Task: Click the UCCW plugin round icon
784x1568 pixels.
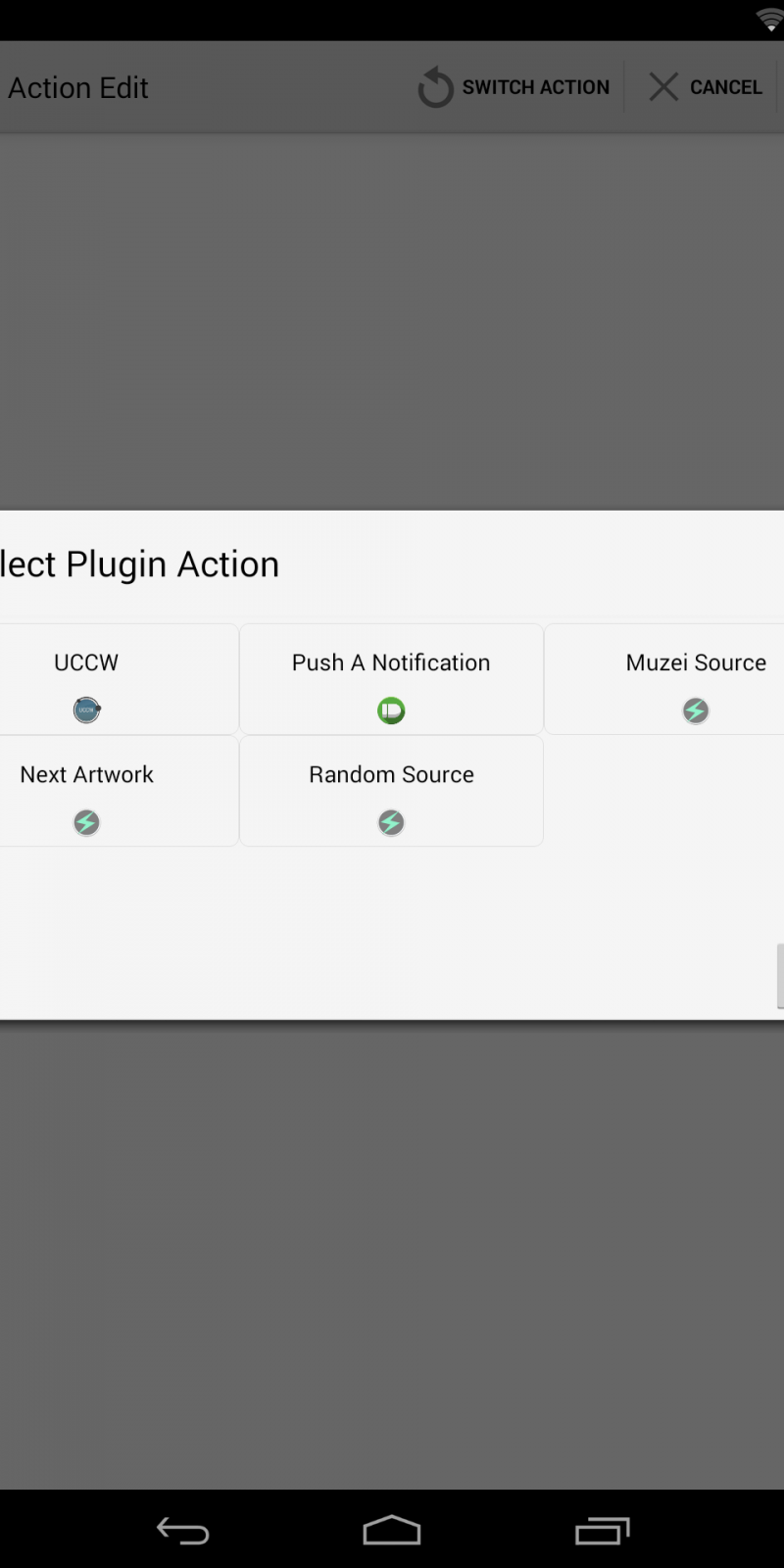Action: 86,710
